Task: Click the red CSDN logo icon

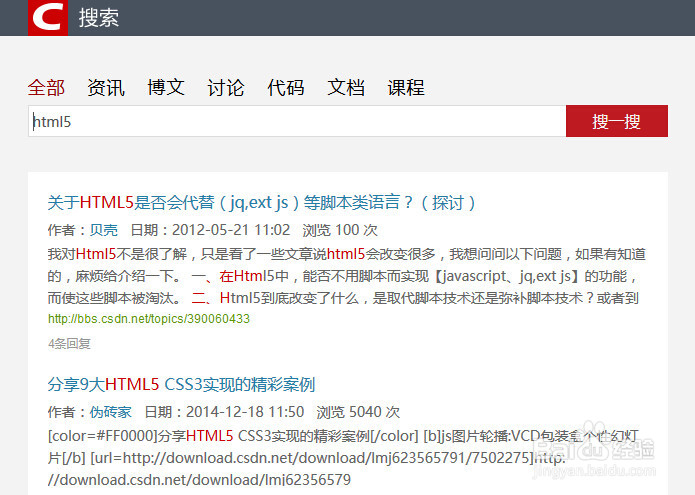Action: point(48,18)
